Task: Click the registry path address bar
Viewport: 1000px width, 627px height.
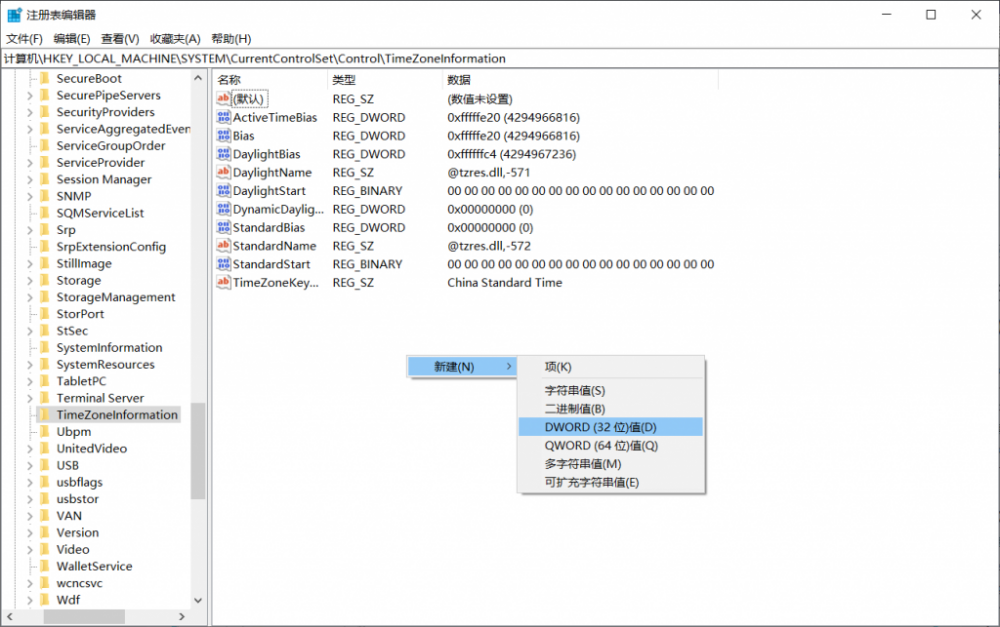Action: pos(500,59)
